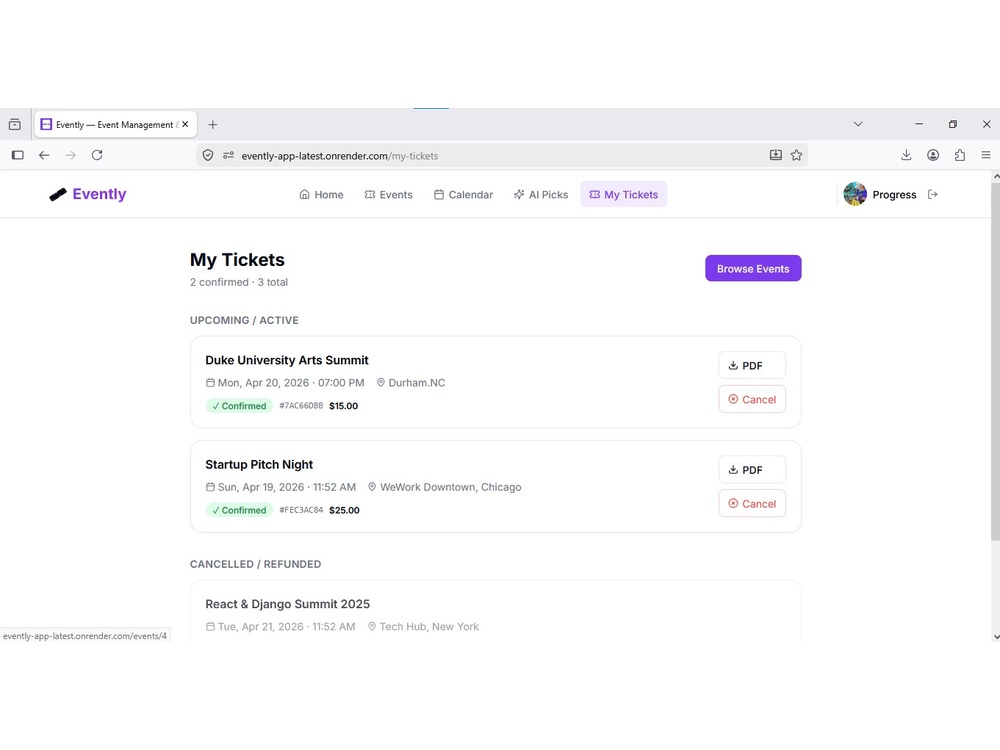The width and height of the screenshot is (1000, 750).
Task: Click ticket code #7AC66DBB
Action: (301, 406)
